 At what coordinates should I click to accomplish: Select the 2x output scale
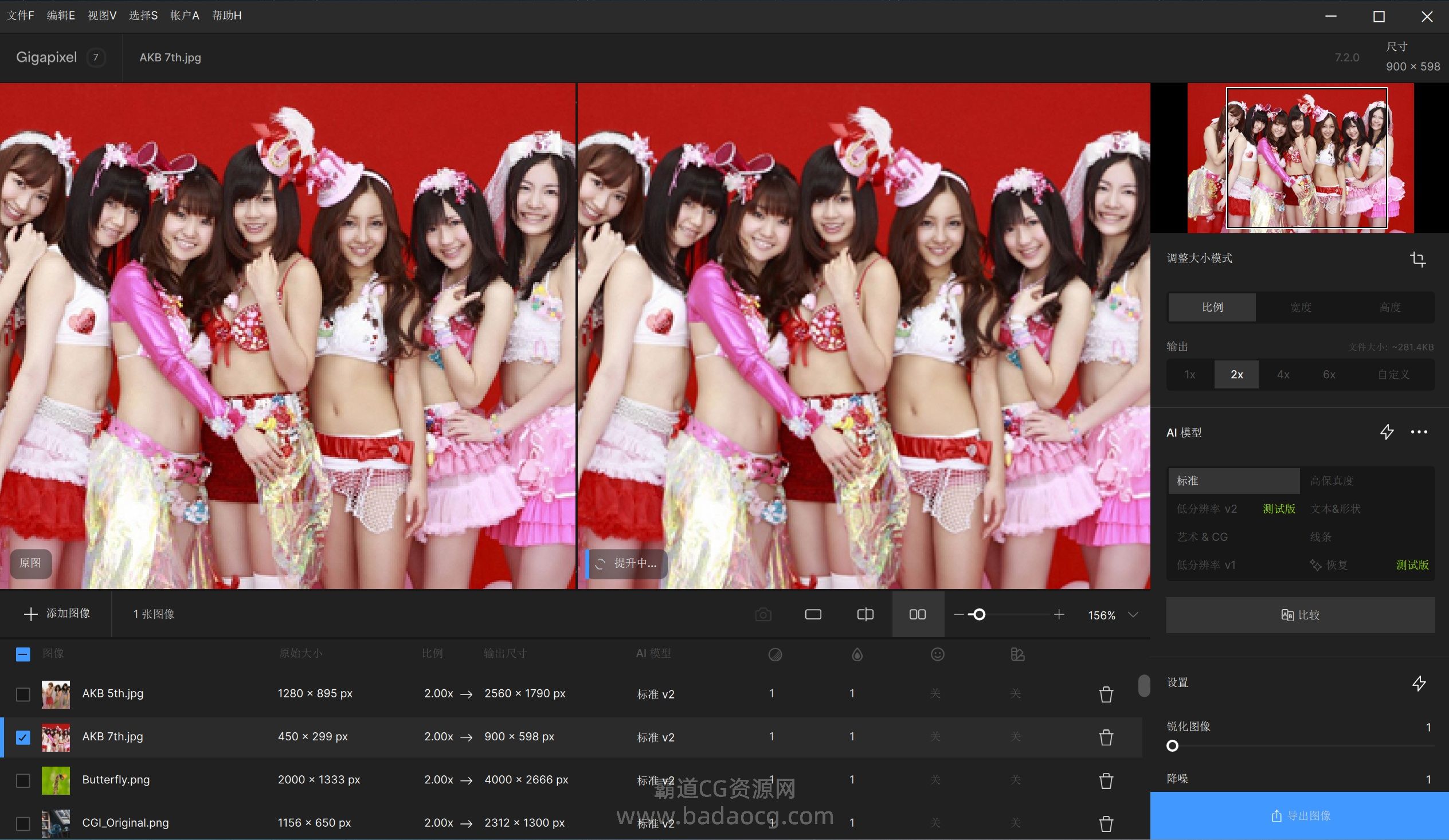[x=1236, y=374]
